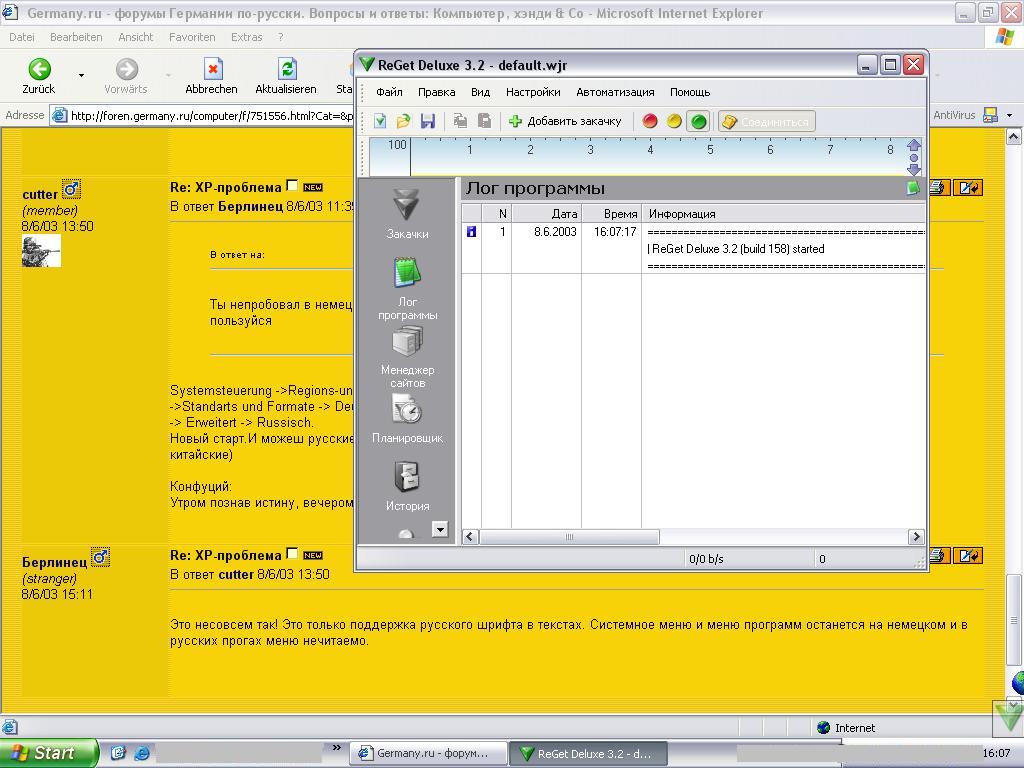Viewport: 1024px width, 768px height.
Task: Open the Bearbeiten menu in Internet Explorer
Action: pyautogui.click(x=76, y=37)
